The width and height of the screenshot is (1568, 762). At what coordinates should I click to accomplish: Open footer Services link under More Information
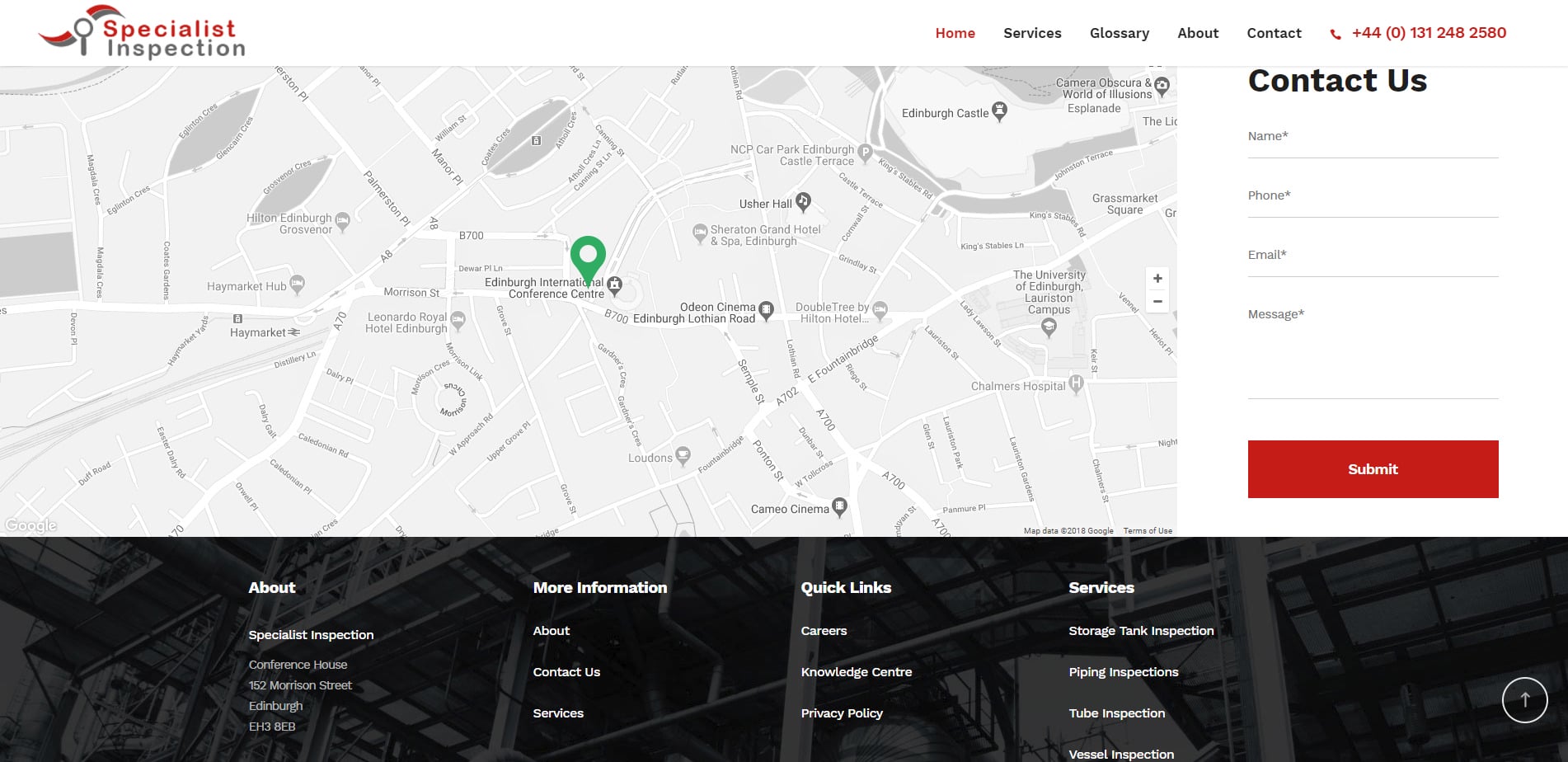tap(558, 713)
